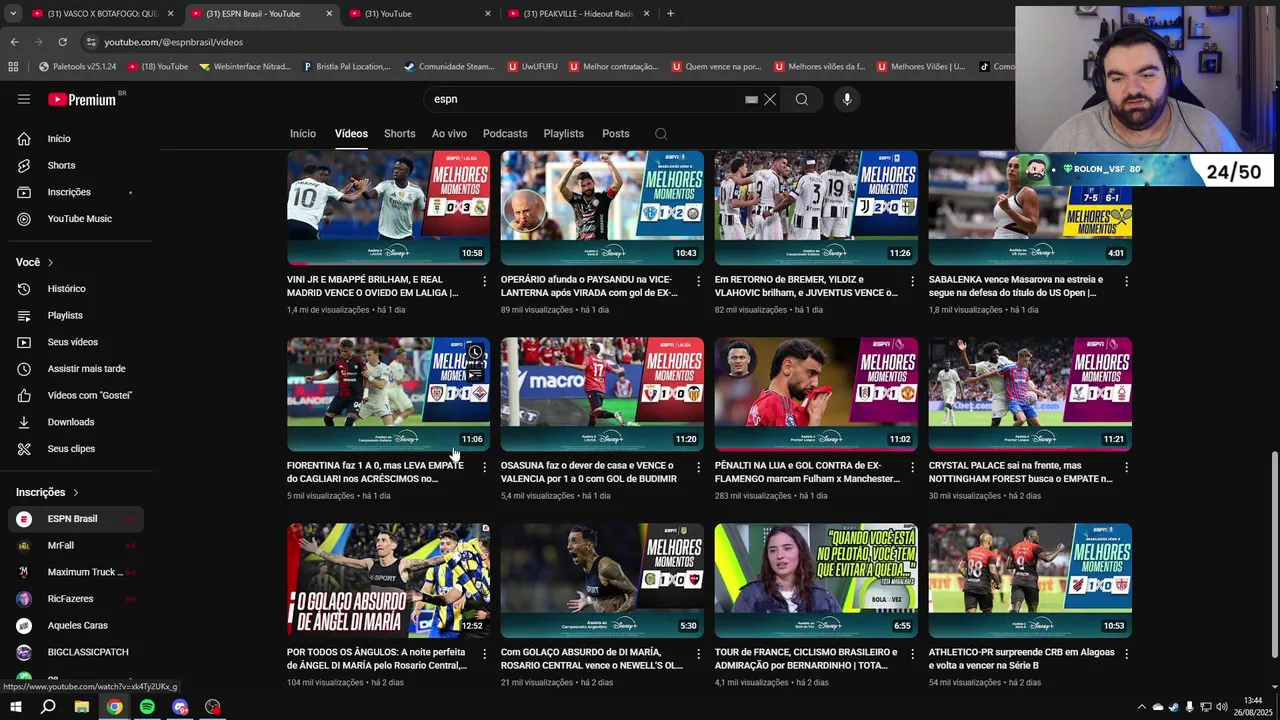Open RicFazeres subscription channel
Viewport: 1280px width, 720px height.
coord(76,599)
